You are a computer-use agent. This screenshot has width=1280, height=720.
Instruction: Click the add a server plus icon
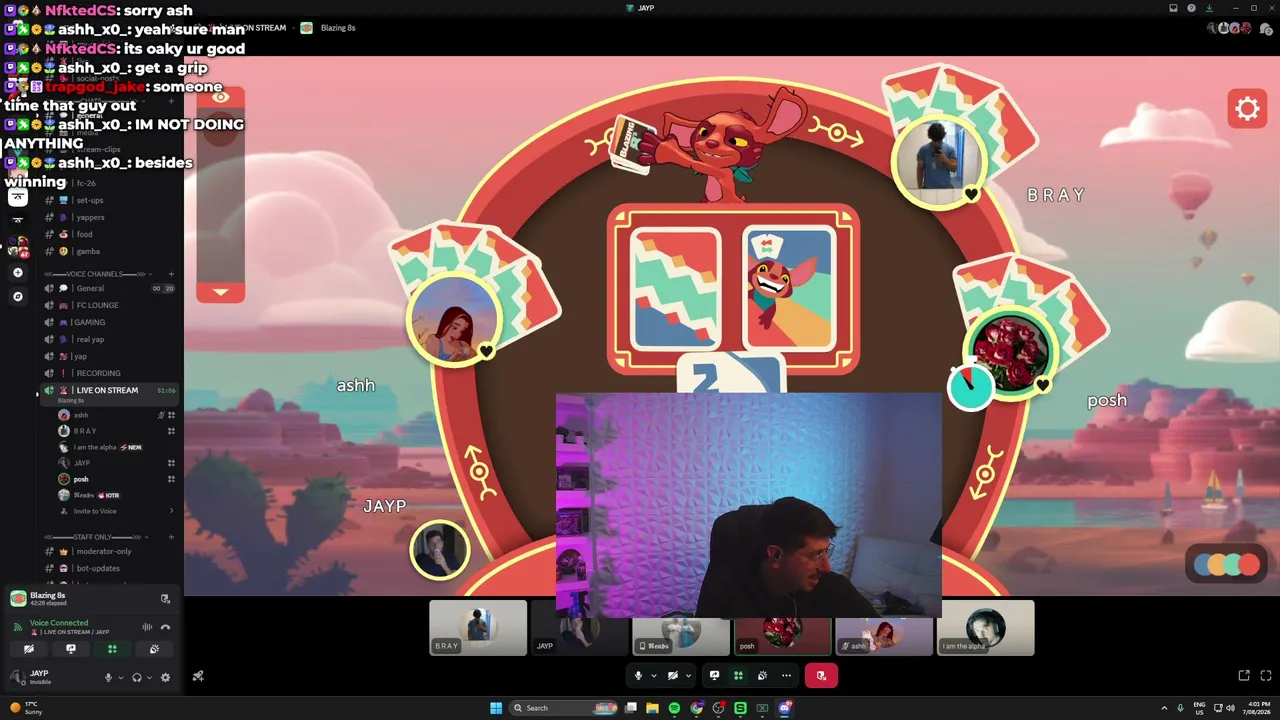[17, 272]
